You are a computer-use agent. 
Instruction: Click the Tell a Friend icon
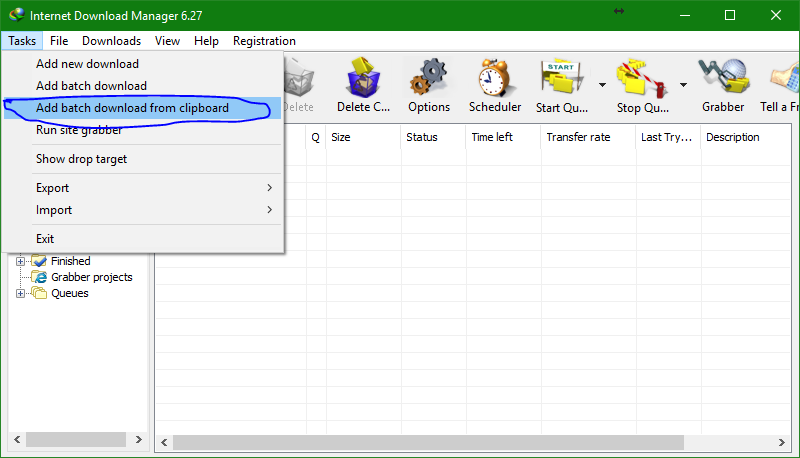click(x=785, y=78)
